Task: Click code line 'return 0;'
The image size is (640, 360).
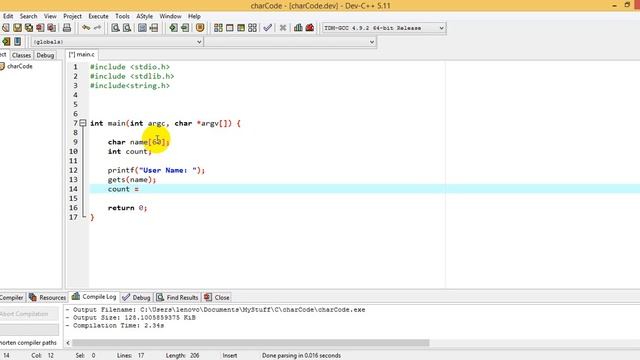Action: pos(127,208)
